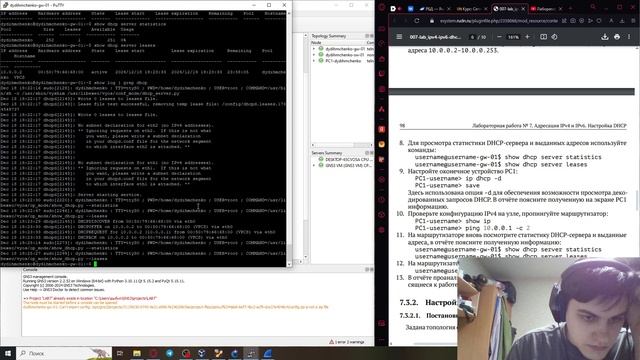Image resolution: width=640 pixels, height=360 pixels.
Task: Open Telegram from the taskbar
Action: click(170, 353)
